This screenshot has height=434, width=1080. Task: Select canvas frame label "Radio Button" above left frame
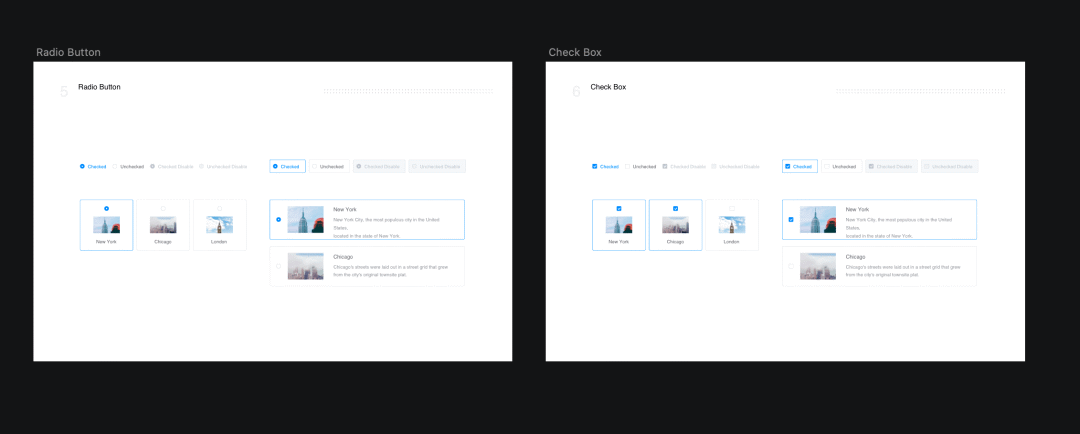pos(68,52)
